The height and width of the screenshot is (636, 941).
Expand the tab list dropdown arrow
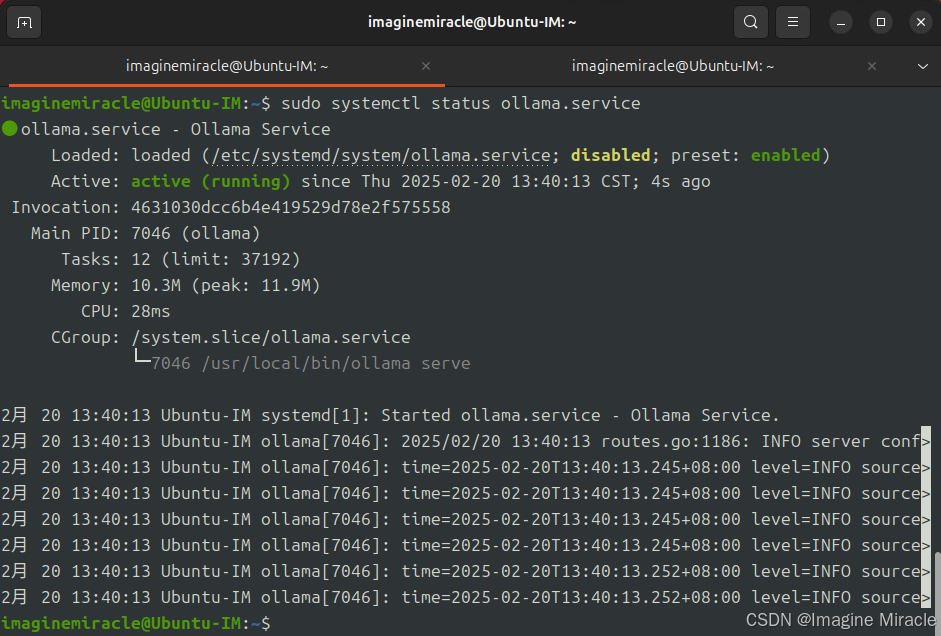(x=923, y=66)
